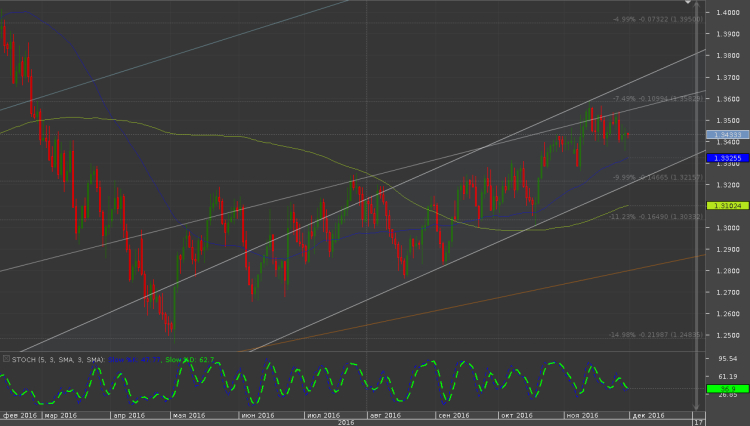Click the 95.54 stochastic scale label

coord(728,359)
